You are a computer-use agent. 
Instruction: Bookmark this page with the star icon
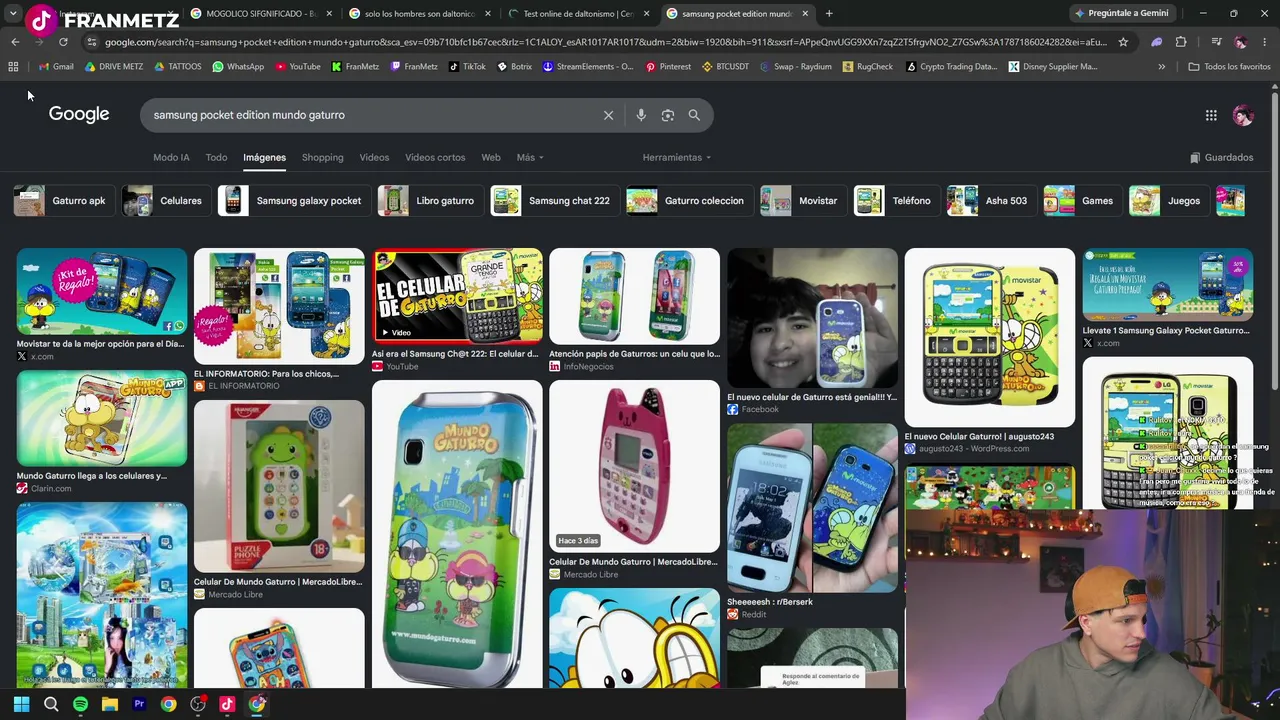(x=1123, y=42)
